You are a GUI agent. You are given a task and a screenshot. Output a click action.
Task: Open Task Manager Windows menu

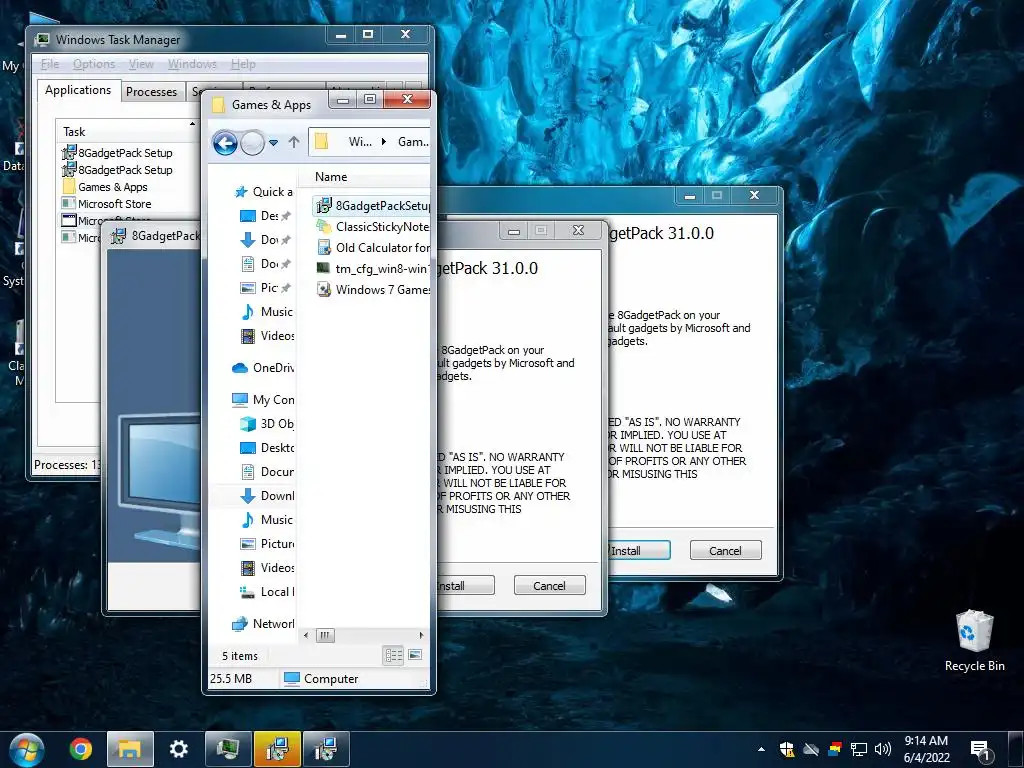coord(192,64)
